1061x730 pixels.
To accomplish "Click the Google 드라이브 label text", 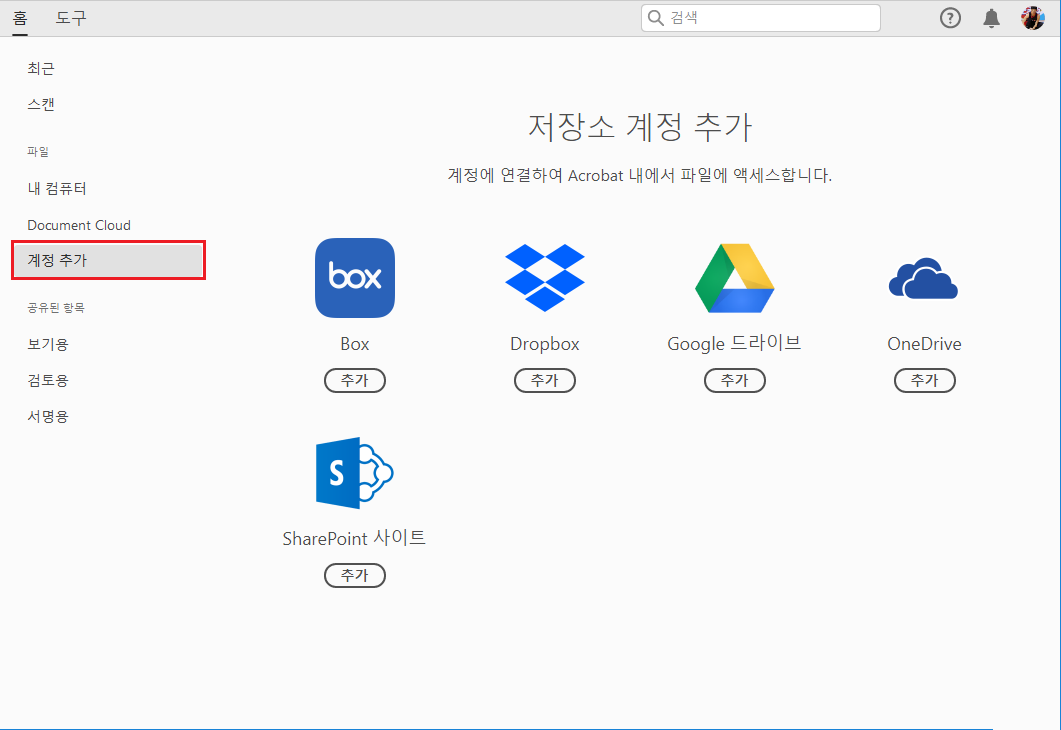I will click(734, 344).
